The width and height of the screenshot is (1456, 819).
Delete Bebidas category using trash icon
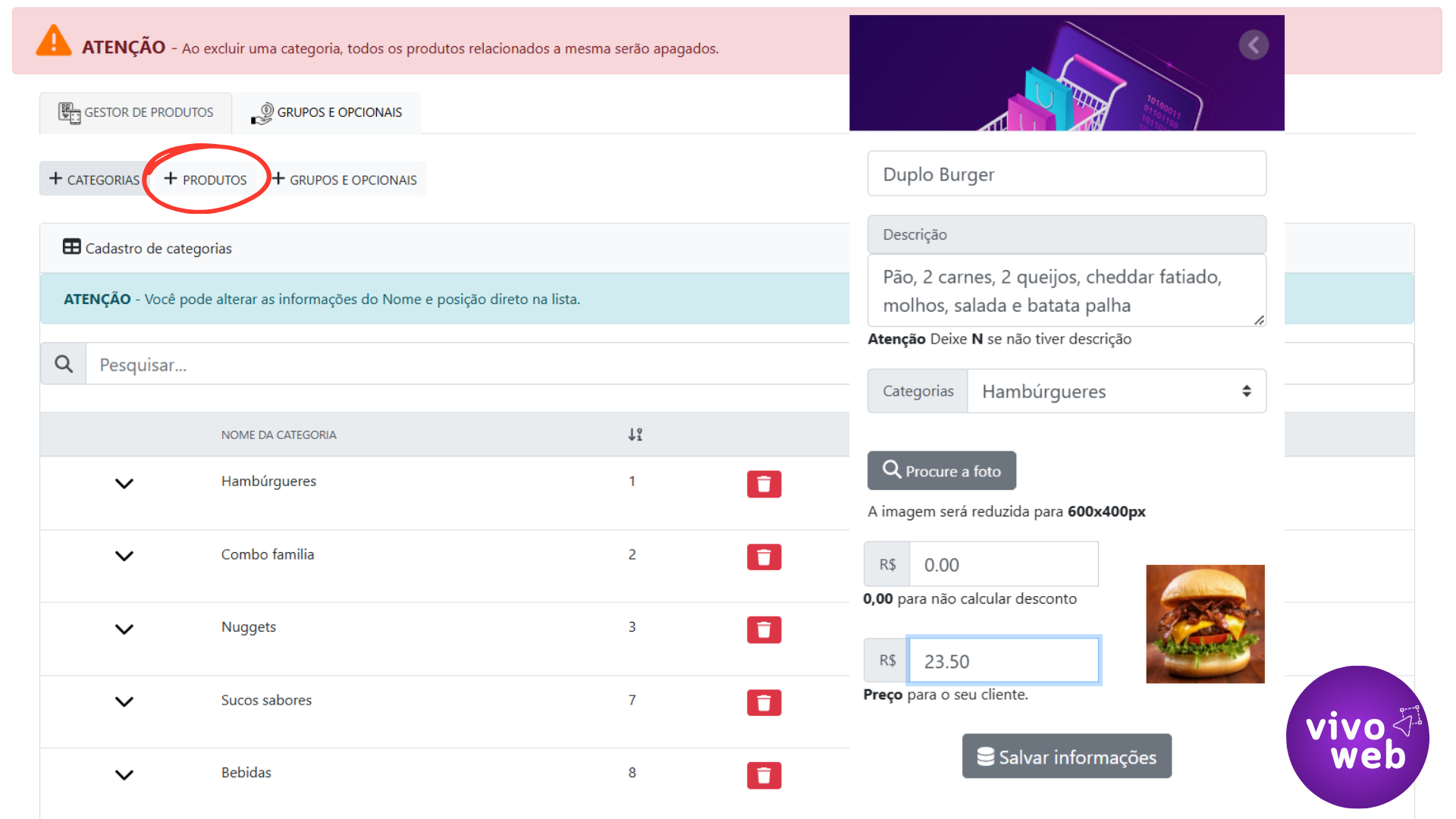coord(764,775)
